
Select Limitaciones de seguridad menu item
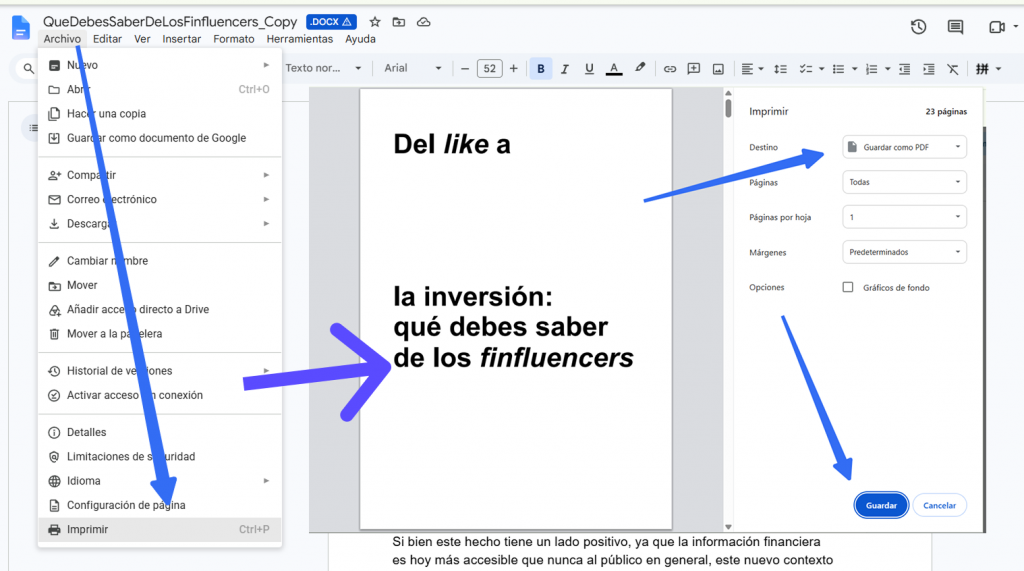(160, 457)
